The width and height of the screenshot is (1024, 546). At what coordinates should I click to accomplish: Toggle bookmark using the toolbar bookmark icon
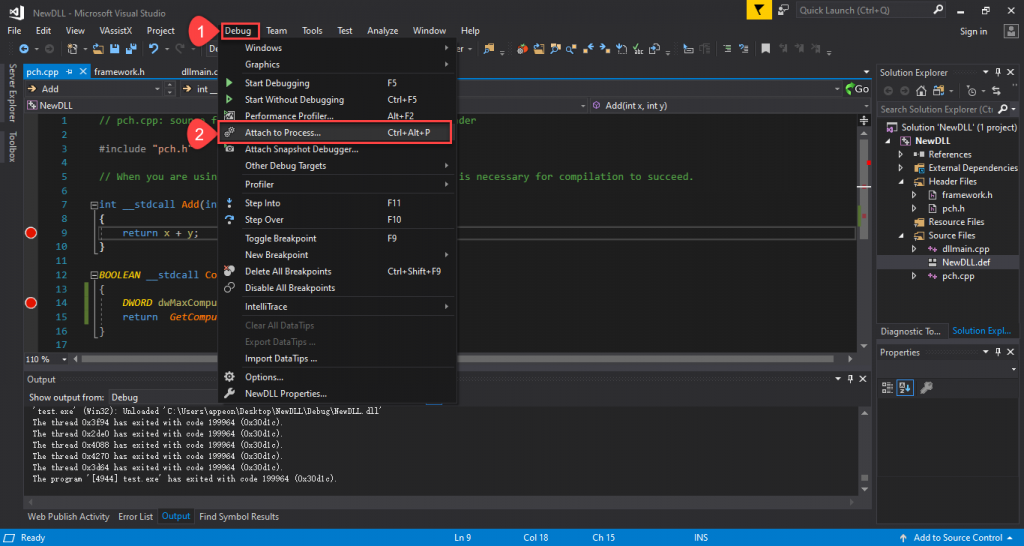764,48
